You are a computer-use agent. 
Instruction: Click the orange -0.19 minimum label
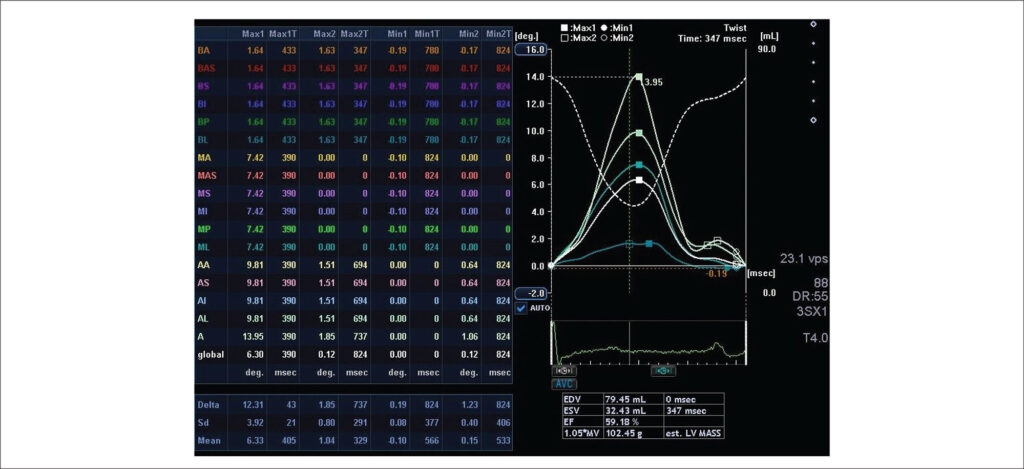click(716, 274)
